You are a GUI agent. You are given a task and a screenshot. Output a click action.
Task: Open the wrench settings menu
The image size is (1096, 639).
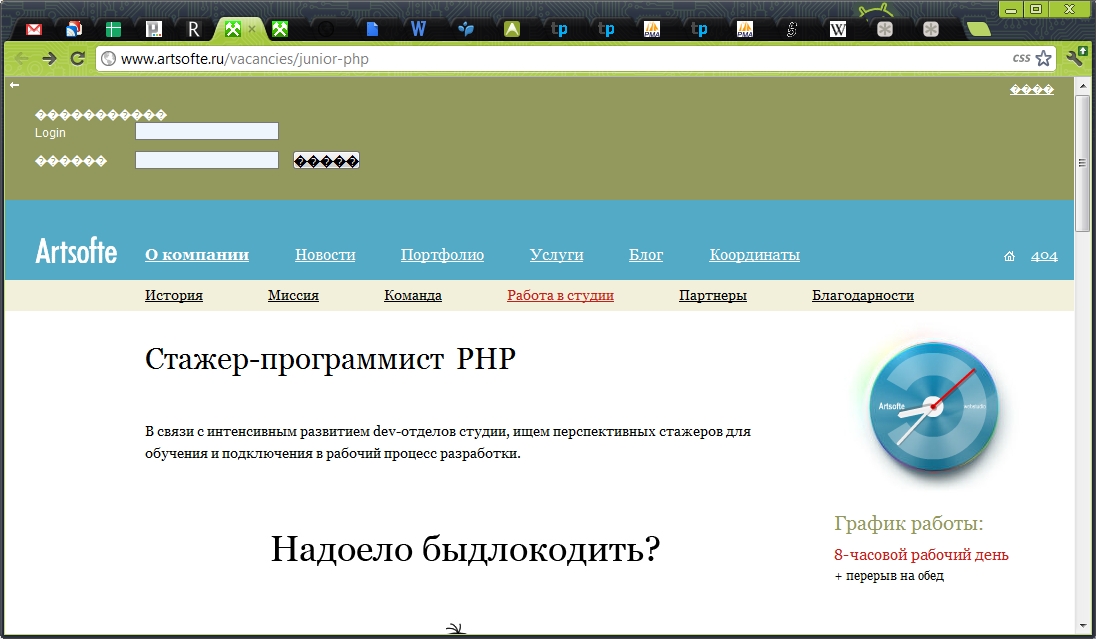pyautogui.click(x=1076, y=57)
